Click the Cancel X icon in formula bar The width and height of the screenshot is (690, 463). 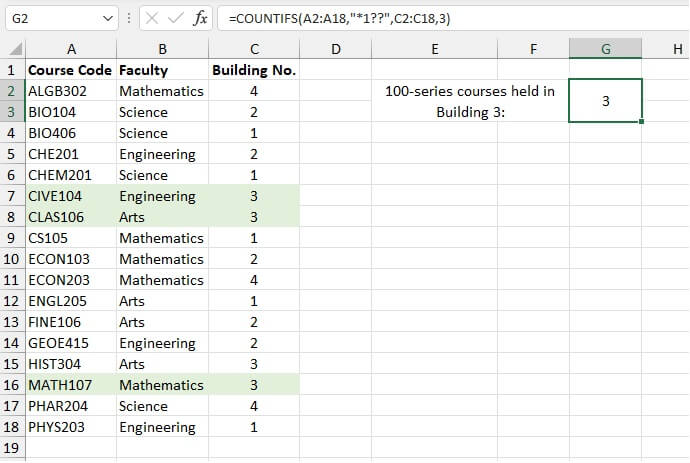(150, 18)
